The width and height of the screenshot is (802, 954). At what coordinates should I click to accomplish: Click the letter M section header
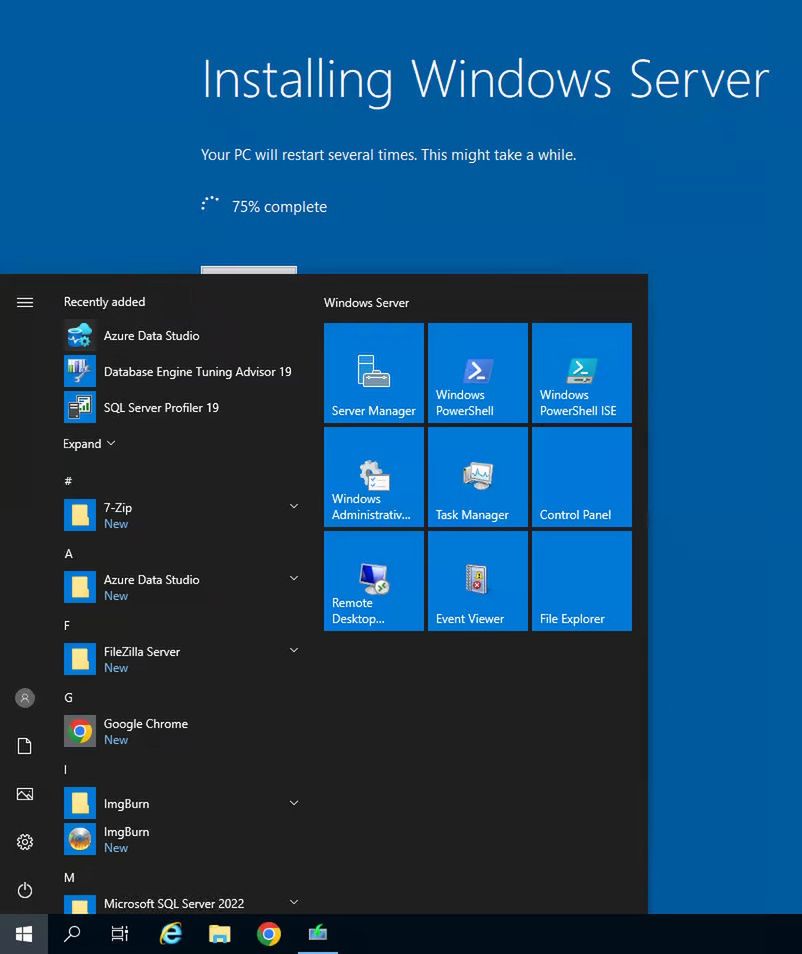(69, 878)
